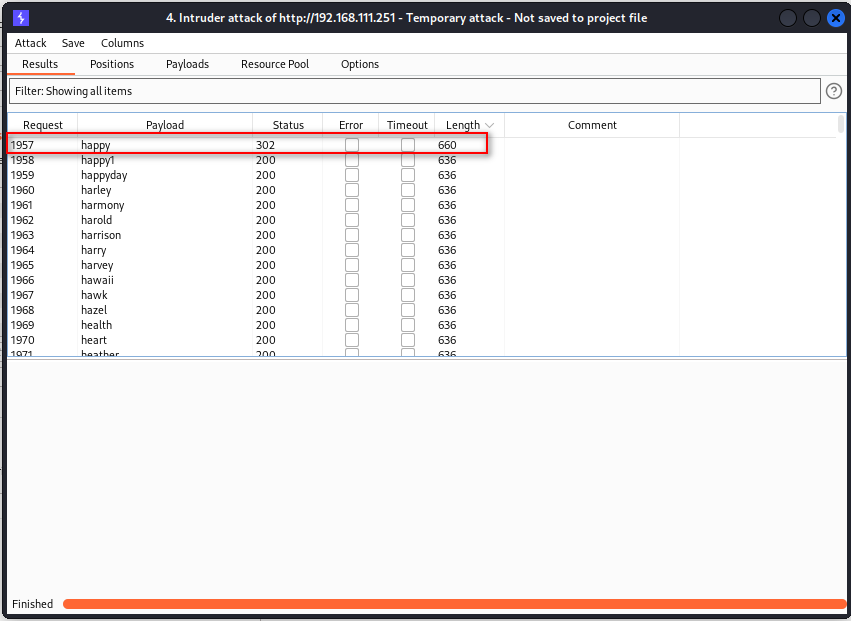Screen dimensions: 851x621
Task: Click the finished attack progress bar
Action: coord(454,604)
